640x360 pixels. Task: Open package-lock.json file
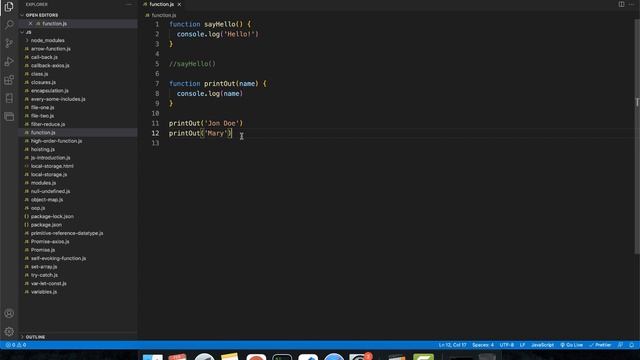tap(52, 216)
